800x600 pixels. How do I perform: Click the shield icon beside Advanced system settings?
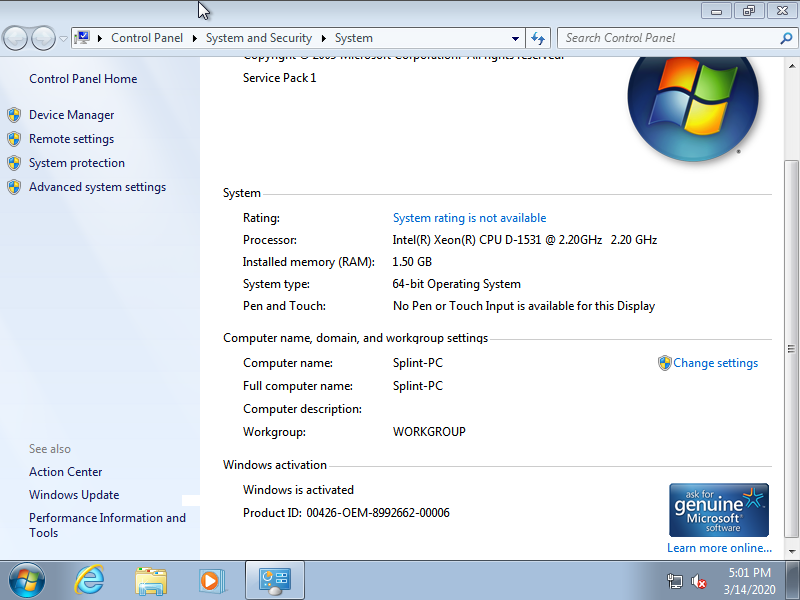[x=14, y=187]
